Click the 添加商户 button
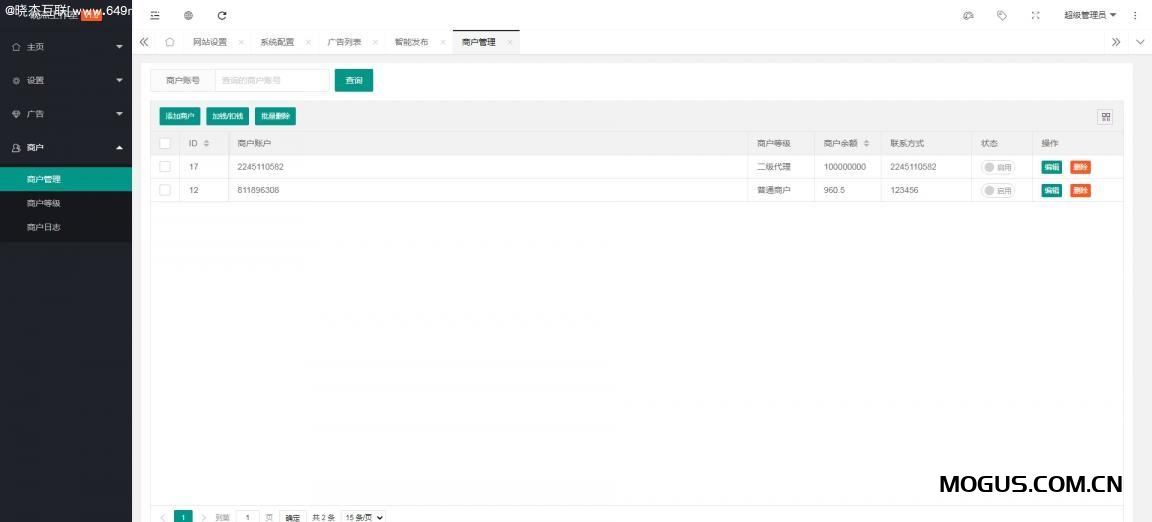The width and height of the screenshot is (1152, 522). coord(180,117)
